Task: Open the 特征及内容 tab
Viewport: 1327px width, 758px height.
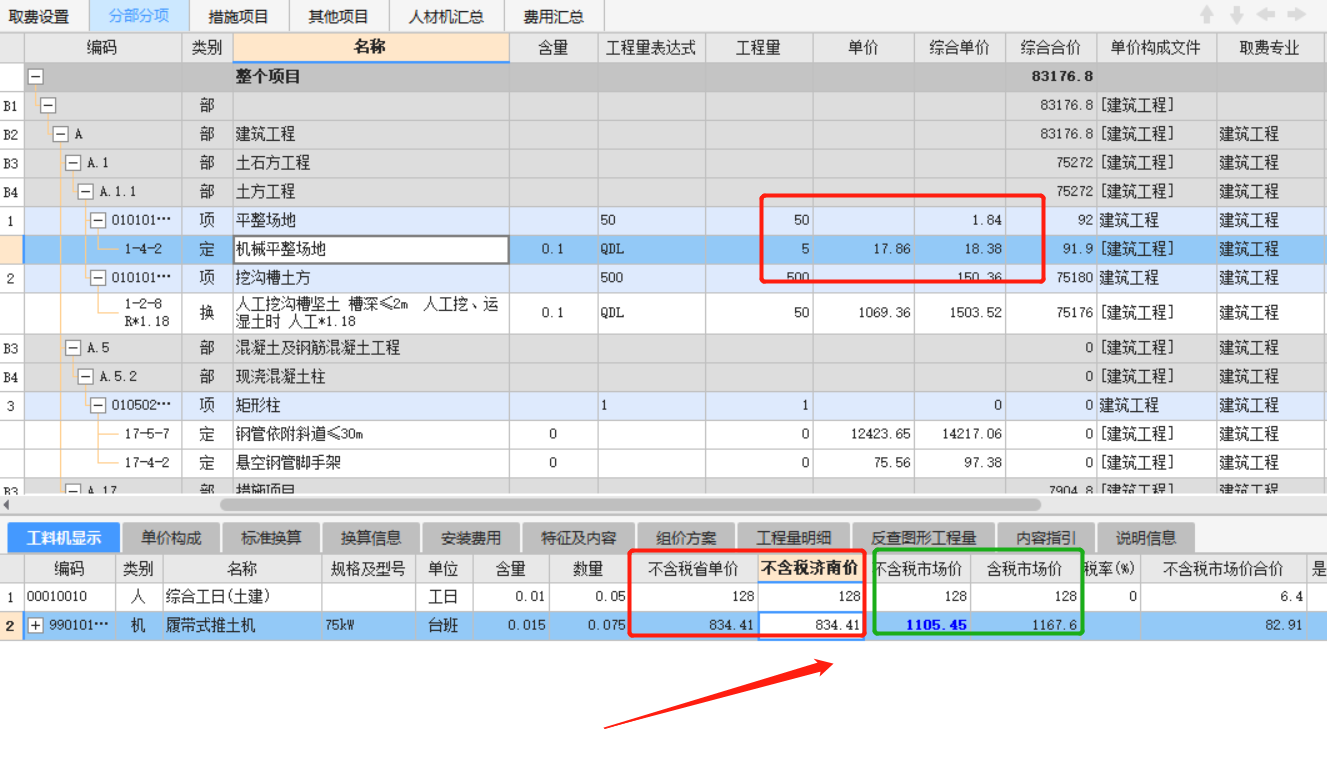Action: point(579,538)
